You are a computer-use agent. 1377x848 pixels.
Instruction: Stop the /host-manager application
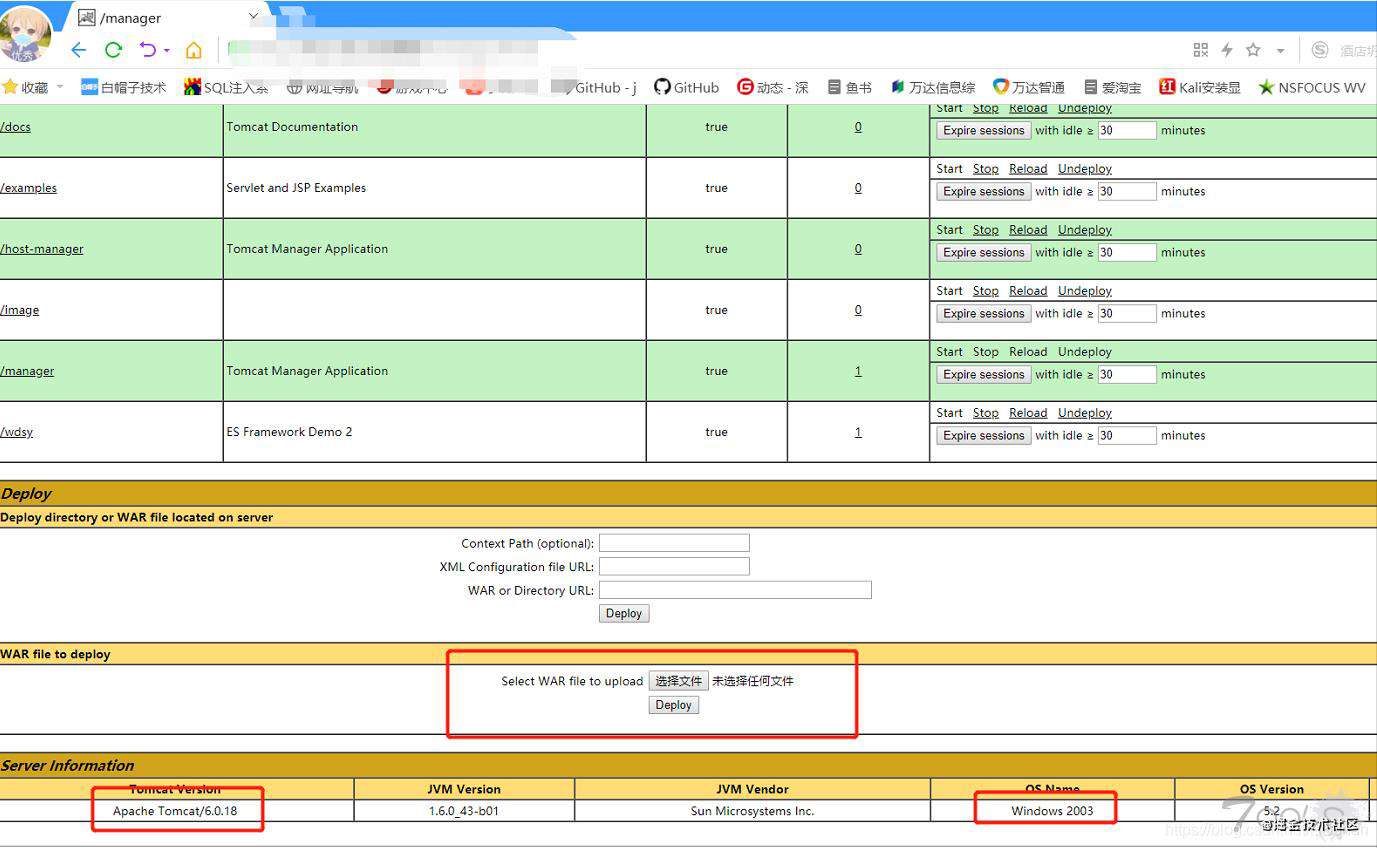coord(986,230)
